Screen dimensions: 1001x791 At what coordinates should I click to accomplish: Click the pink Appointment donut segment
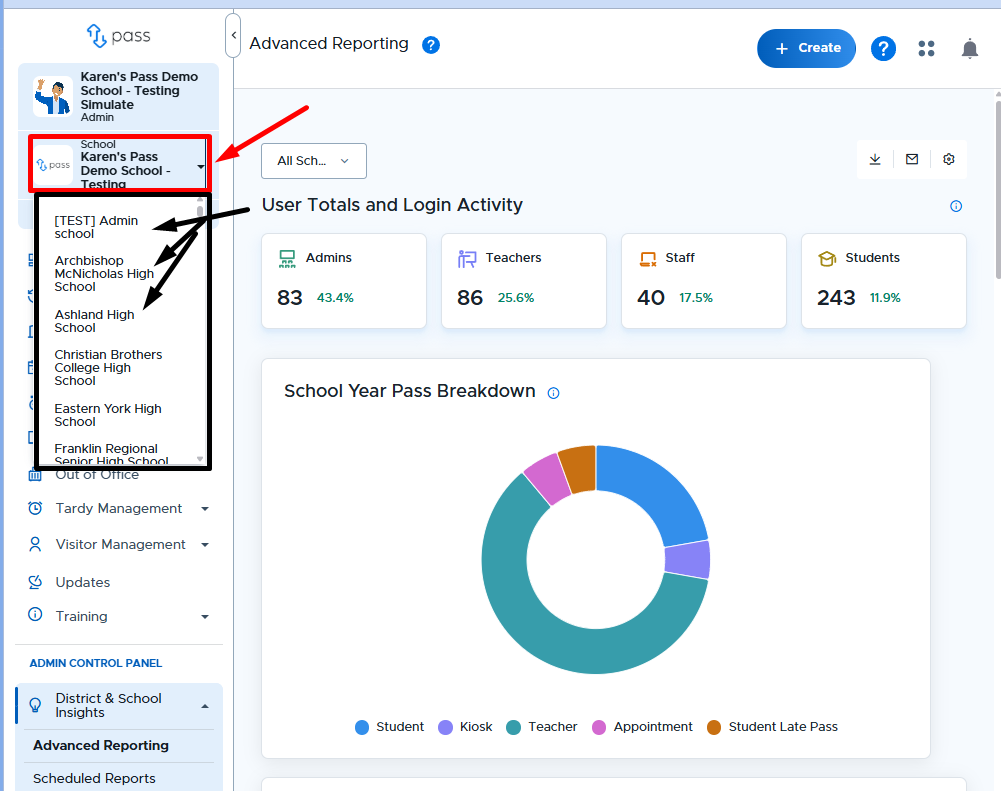point(547,479)
